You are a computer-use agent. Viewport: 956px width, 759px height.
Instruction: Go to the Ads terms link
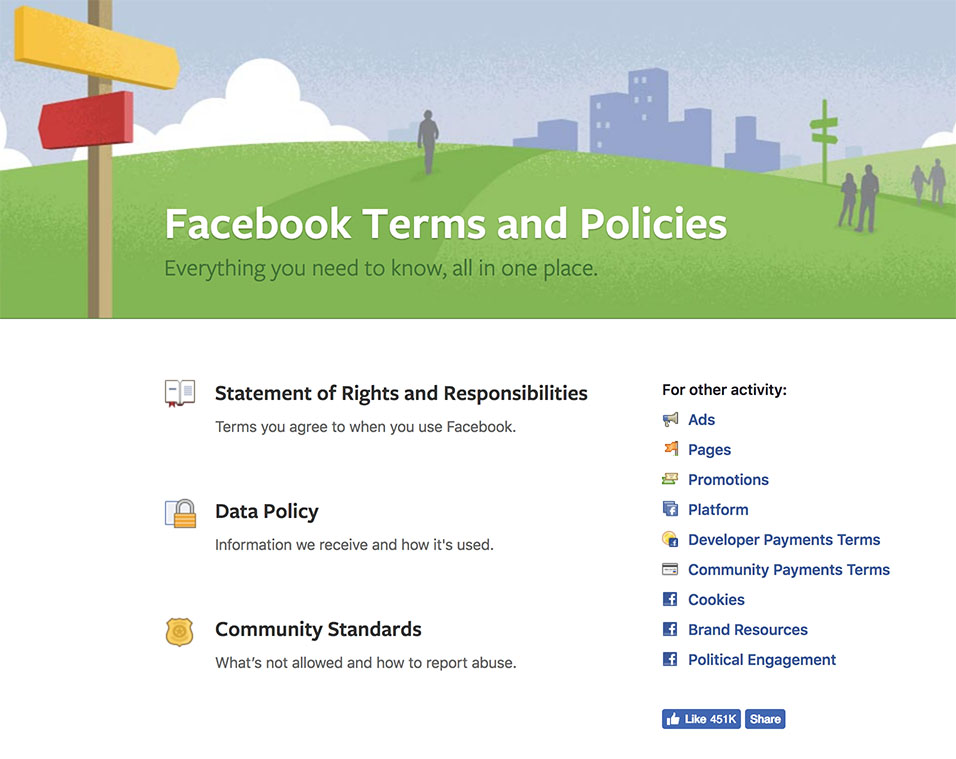701,419
